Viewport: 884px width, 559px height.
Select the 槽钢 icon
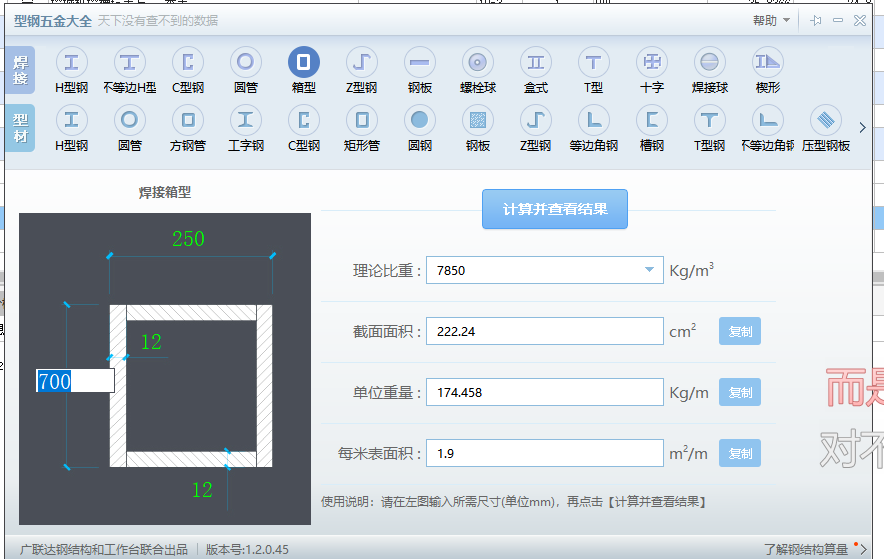(652, 120)
